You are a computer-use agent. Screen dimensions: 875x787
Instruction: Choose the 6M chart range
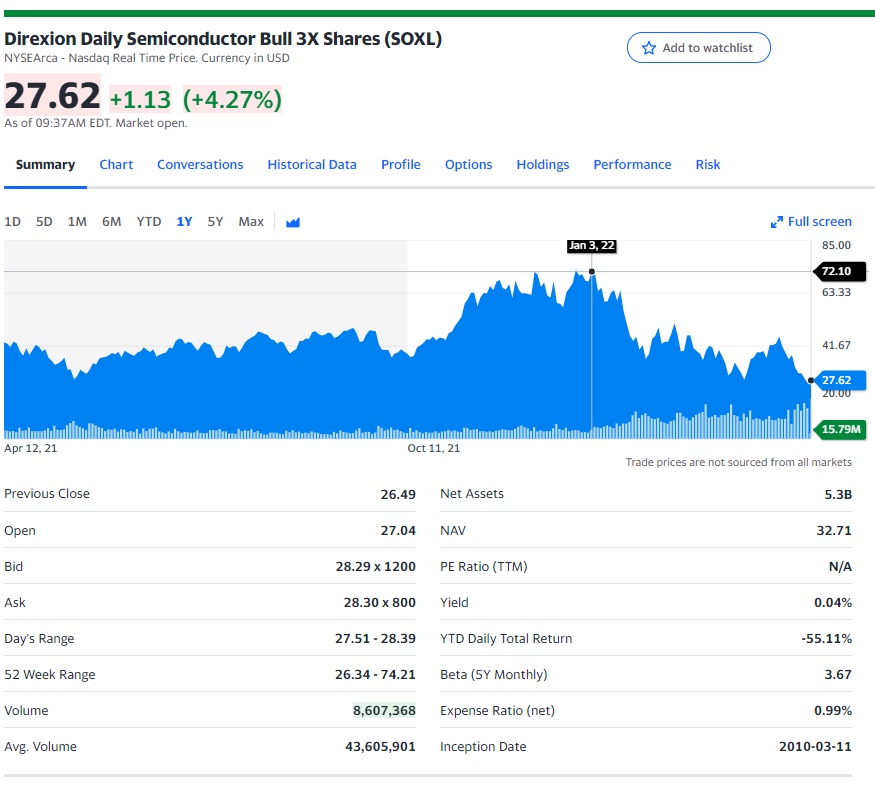click(112, 222)
